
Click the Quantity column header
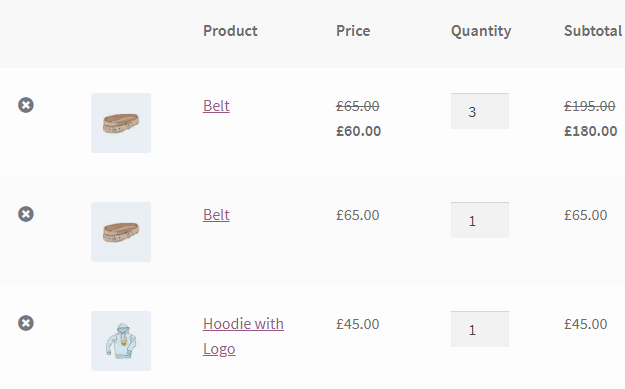click(x=481, y=31)
